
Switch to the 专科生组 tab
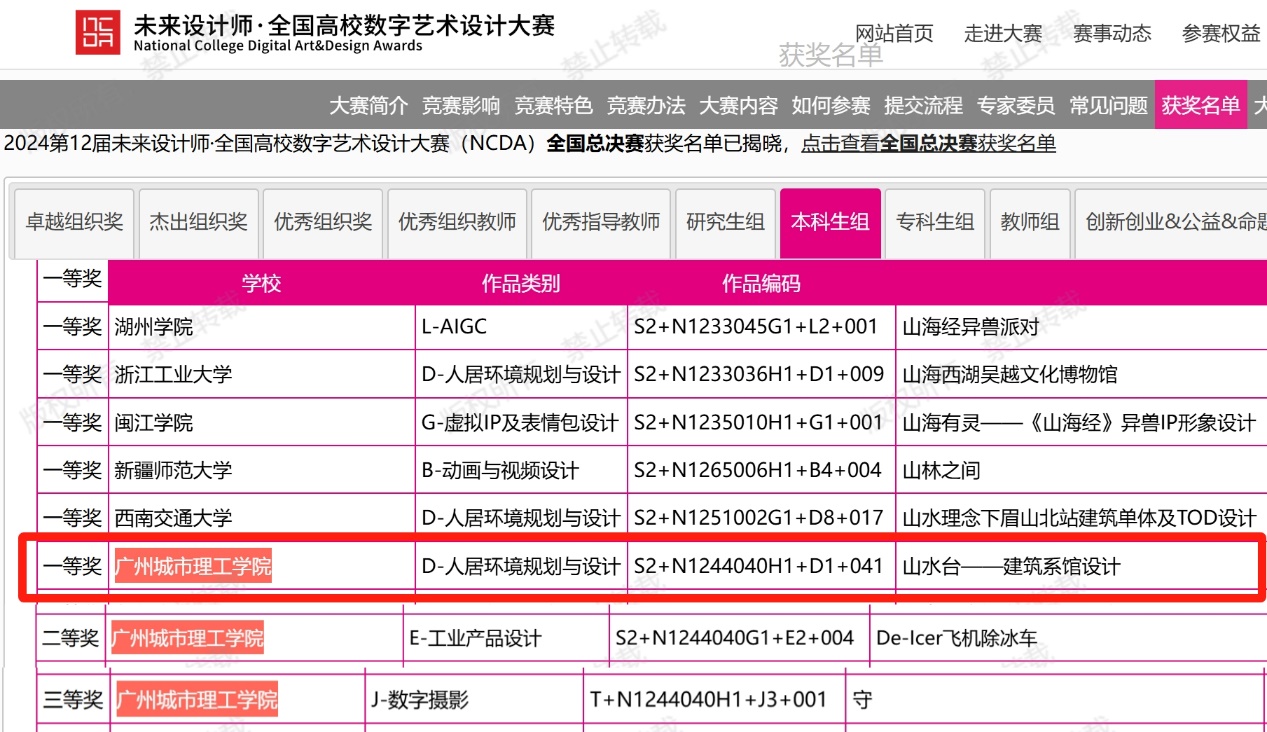coord(934,222)
